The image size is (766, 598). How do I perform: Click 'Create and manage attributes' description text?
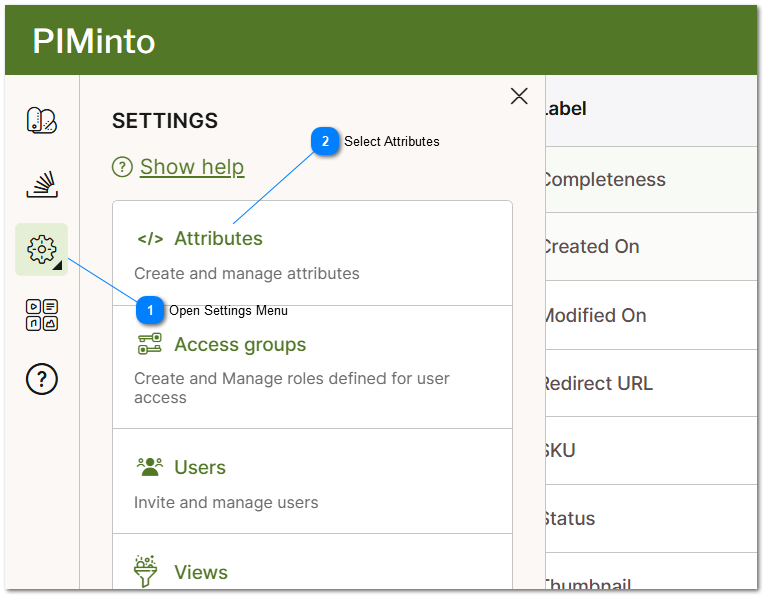point(247,274)
